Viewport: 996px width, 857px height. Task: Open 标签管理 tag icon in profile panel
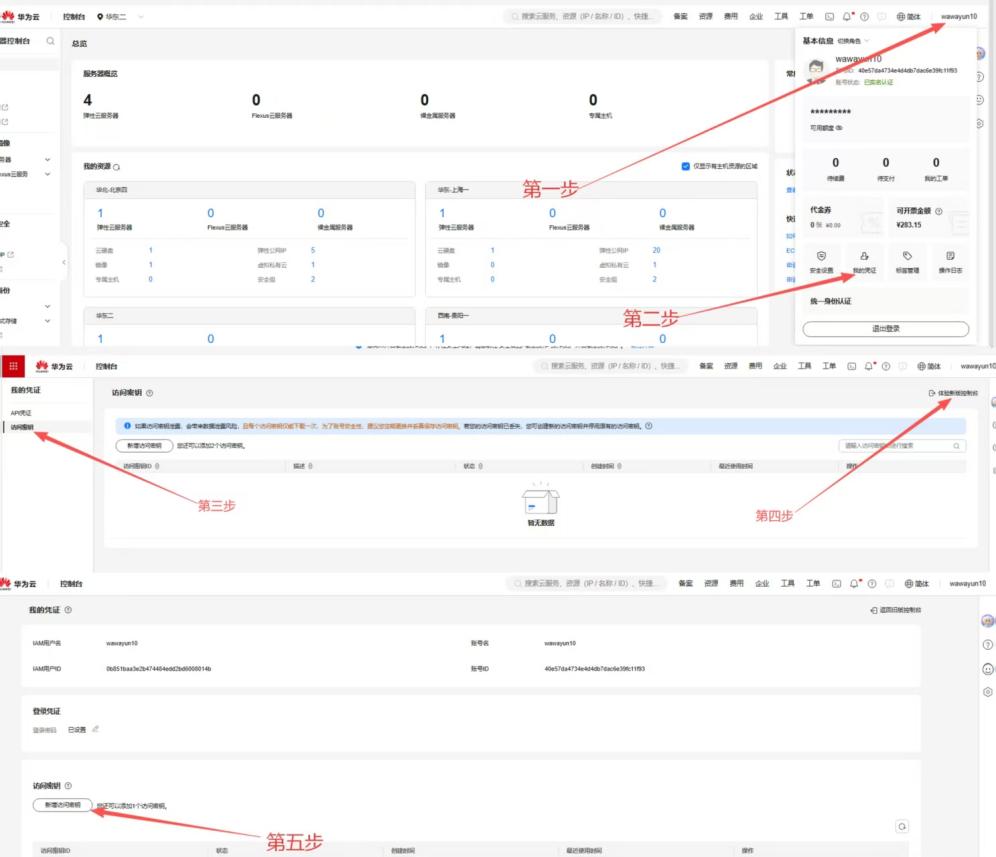pyautogui.click(x=907, y=256)
